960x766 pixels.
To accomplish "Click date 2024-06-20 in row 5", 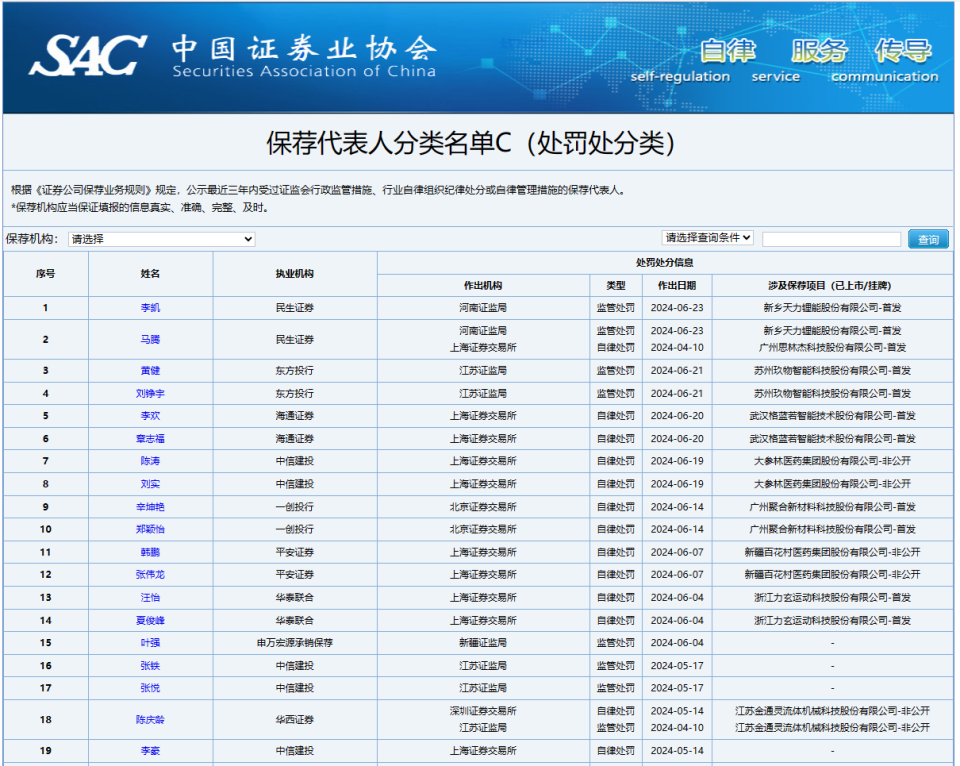I will 677,416.
